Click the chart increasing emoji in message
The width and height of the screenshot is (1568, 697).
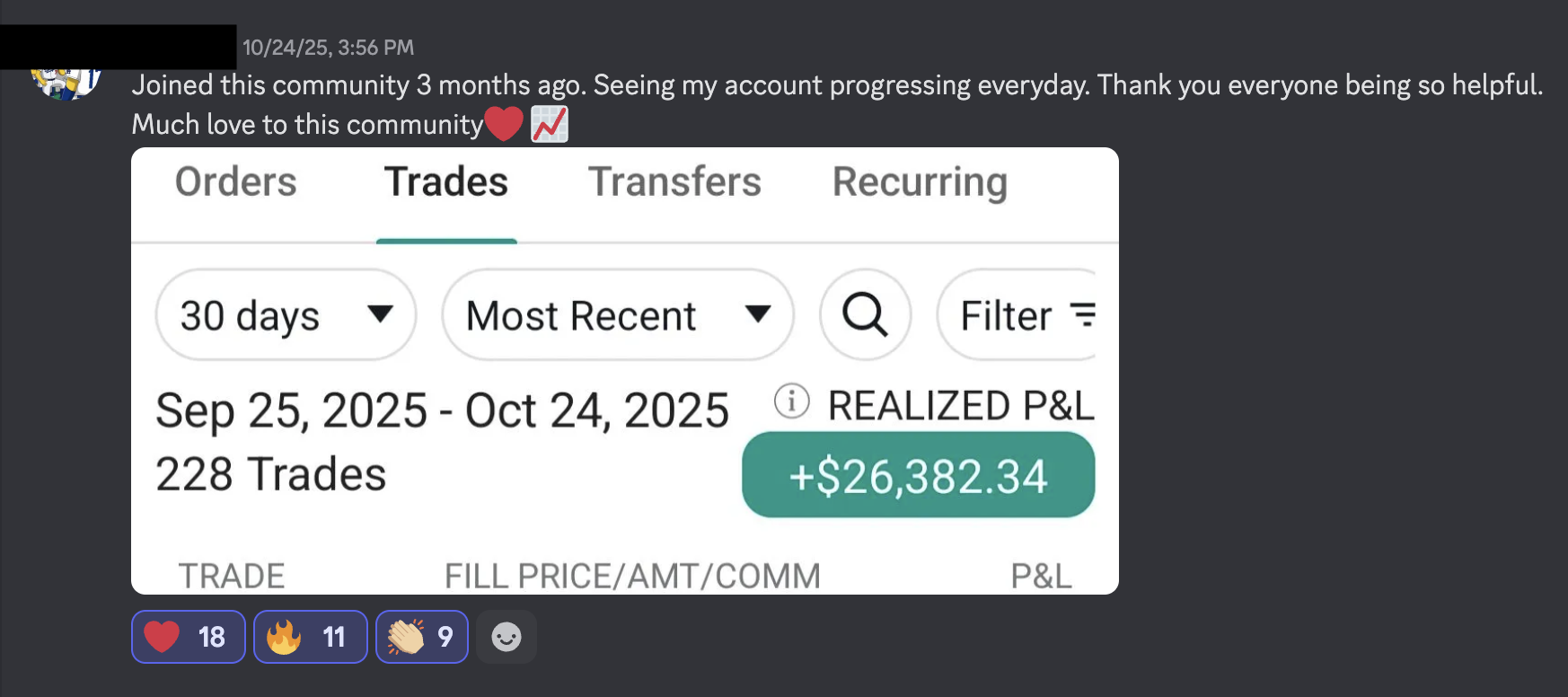tap(550, 124)
